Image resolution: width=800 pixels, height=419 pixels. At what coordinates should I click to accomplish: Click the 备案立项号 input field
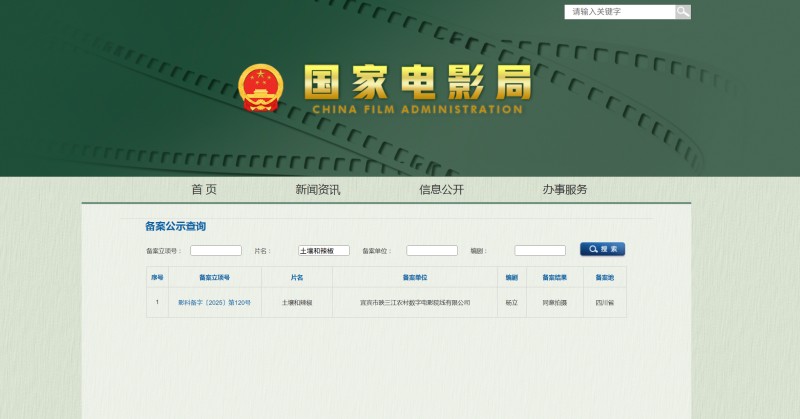point(216,250)
